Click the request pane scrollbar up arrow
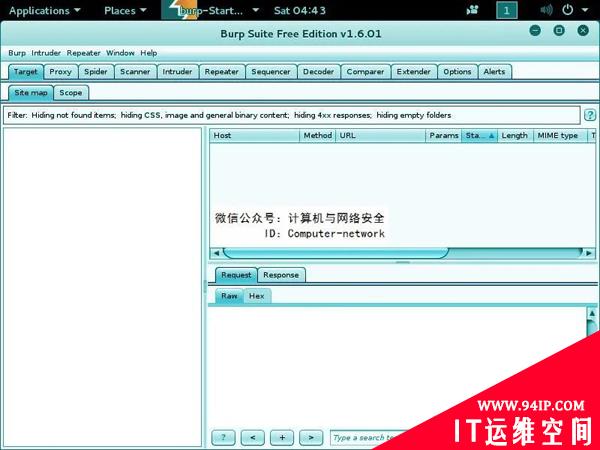 (x=592, y=313)
